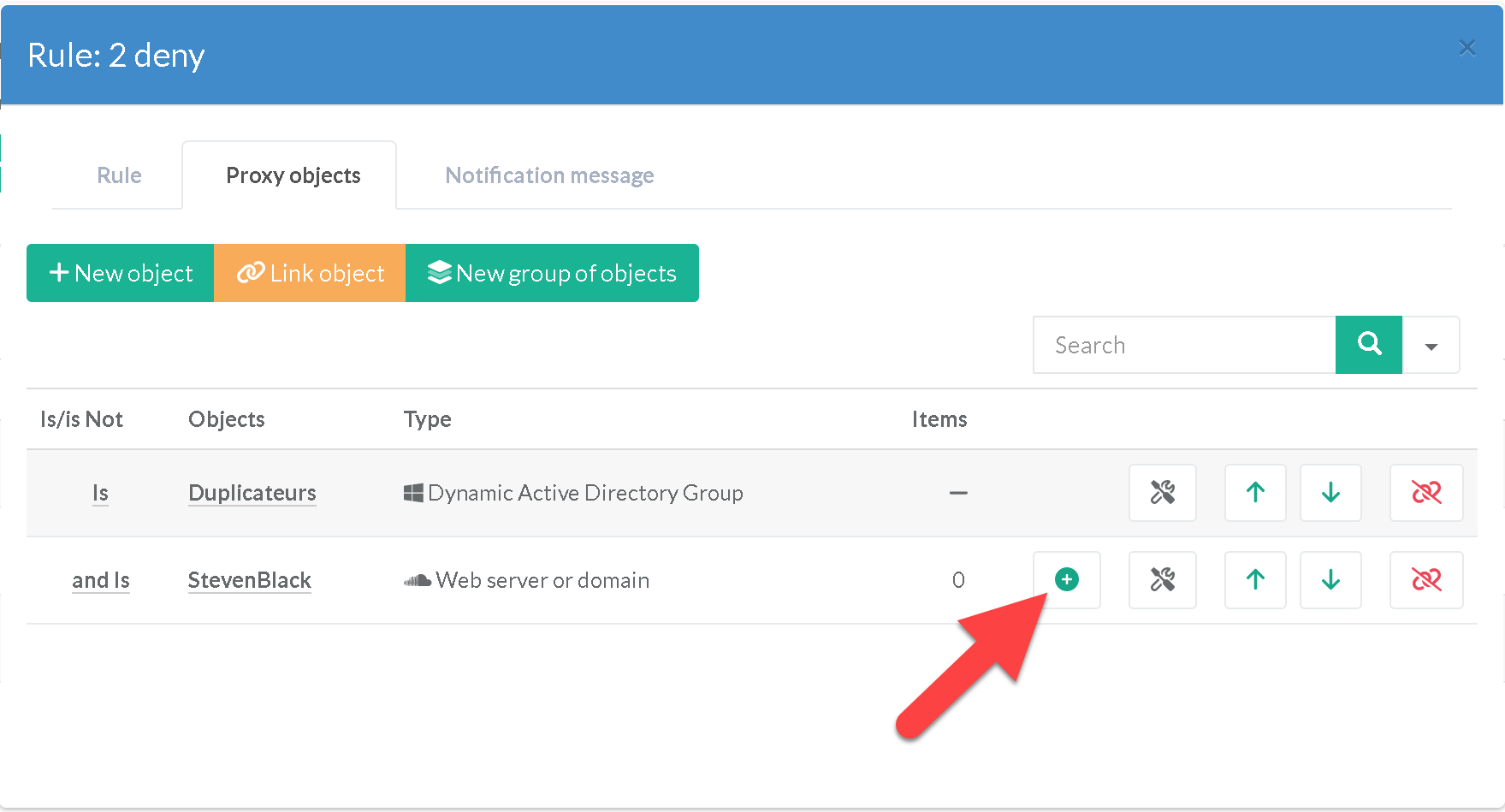Open the Notification message tab
The image size is (1505, 812).
point(549,175)
